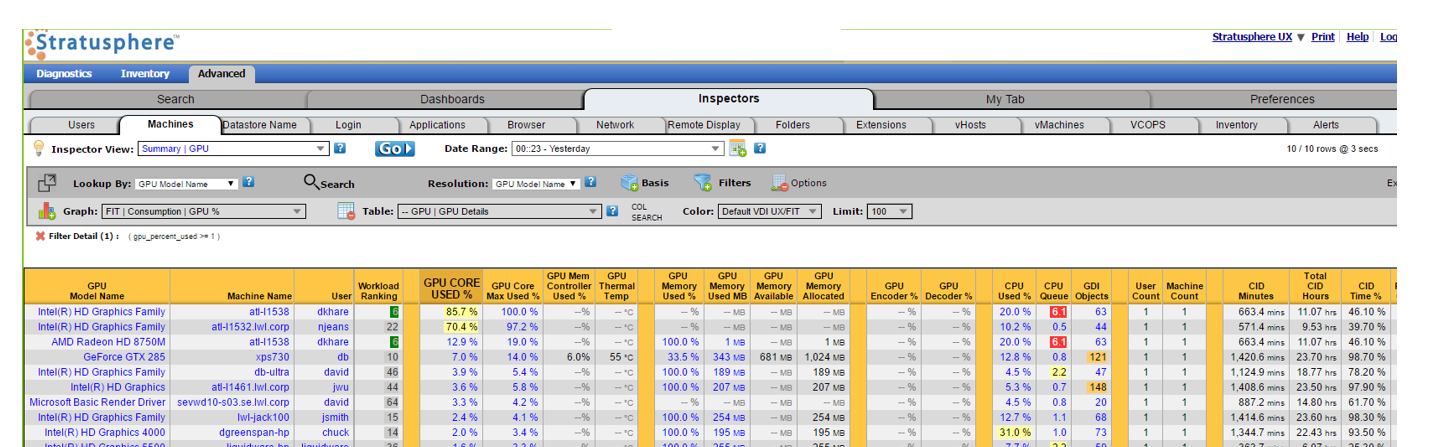Remove filter using red X by Filter Detail
Image resolution: width=1429 pixels, height=447 pixels.
(40, 236)
